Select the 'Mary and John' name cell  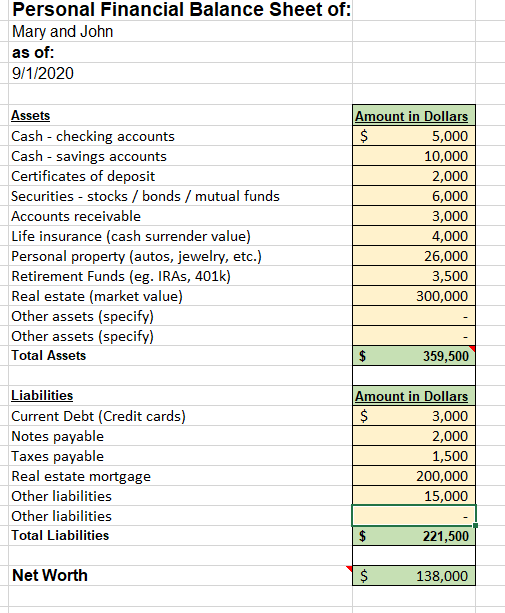coord(181,31)
